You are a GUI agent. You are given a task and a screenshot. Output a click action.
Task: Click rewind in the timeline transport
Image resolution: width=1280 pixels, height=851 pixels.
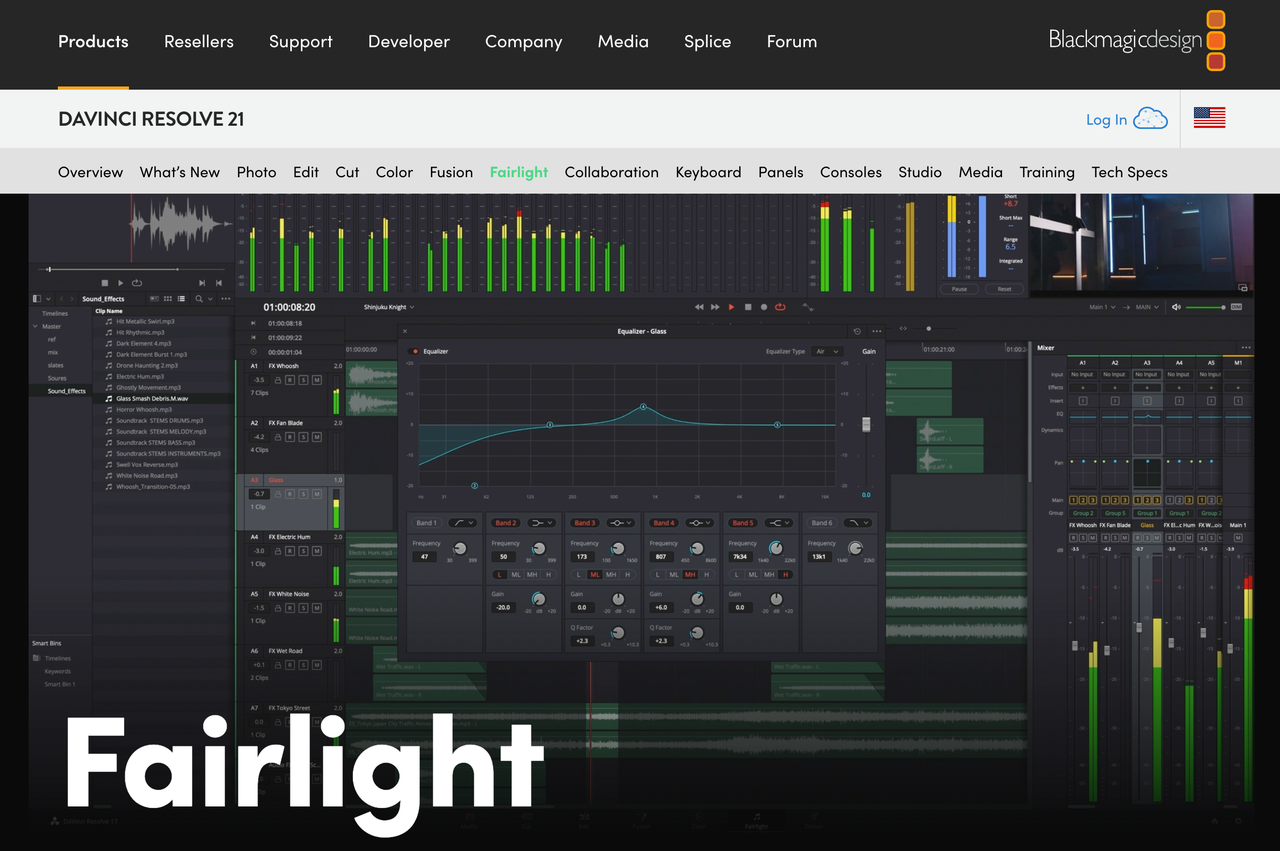pos(699,307)
